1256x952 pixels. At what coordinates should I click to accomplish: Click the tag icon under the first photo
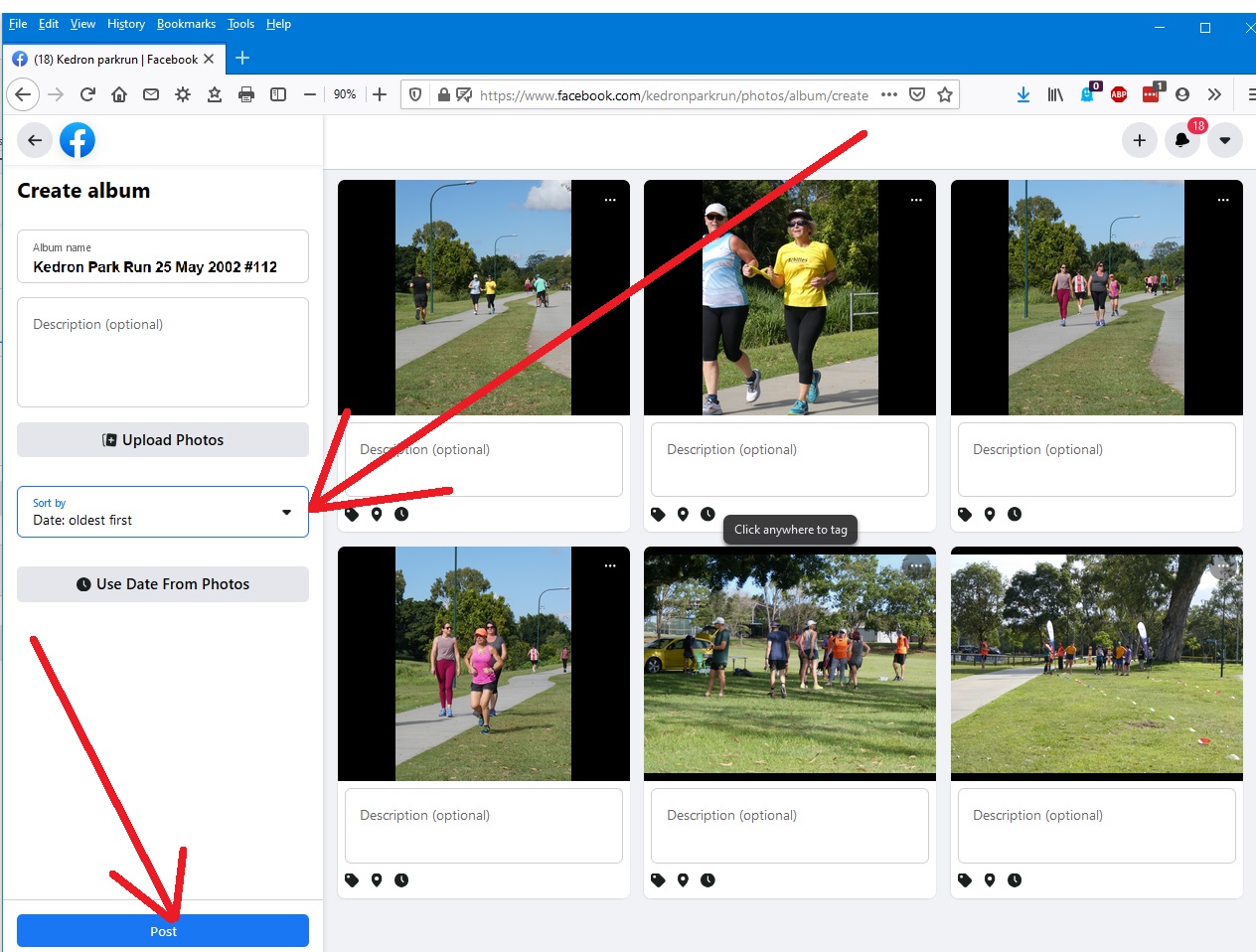point(352,514)
